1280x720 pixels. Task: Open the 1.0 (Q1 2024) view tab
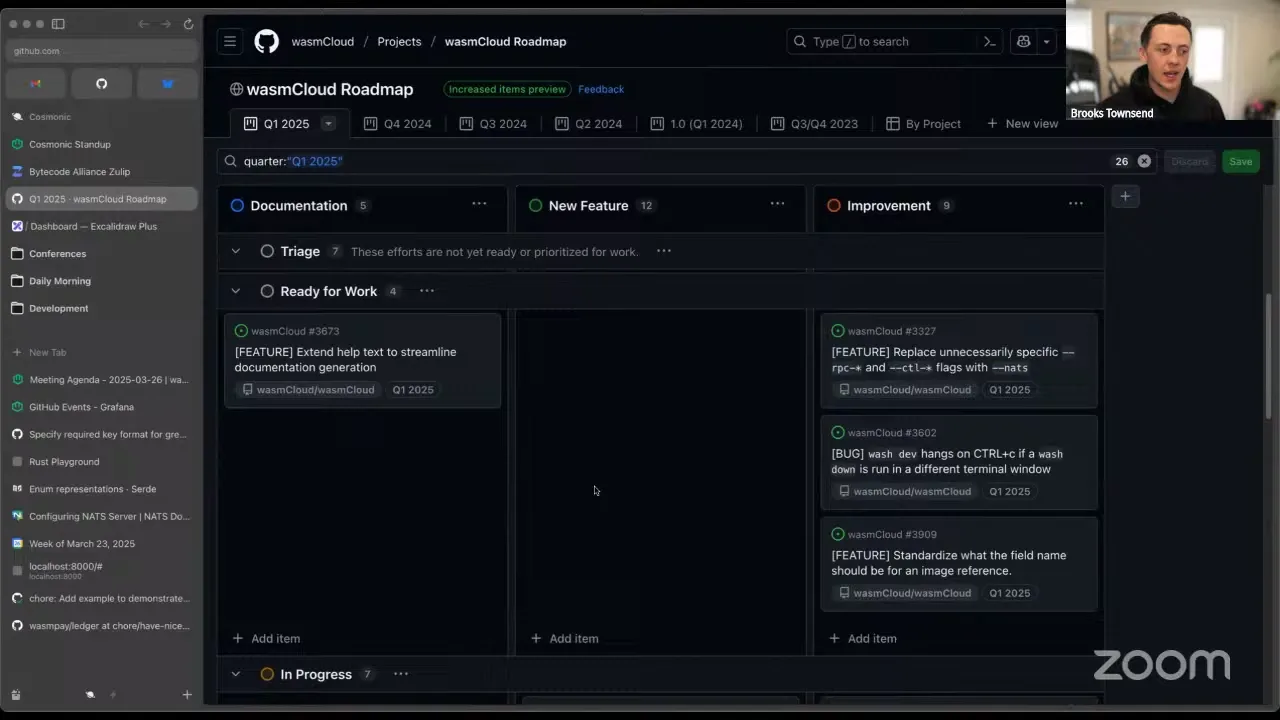(x=696, y=124)
